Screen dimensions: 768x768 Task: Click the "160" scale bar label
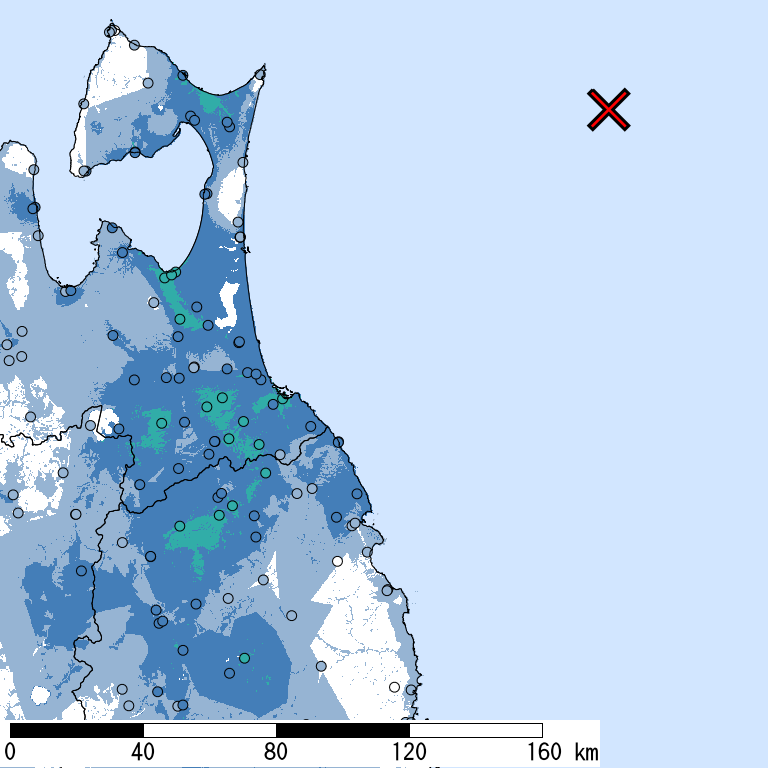tap(542, 752)
